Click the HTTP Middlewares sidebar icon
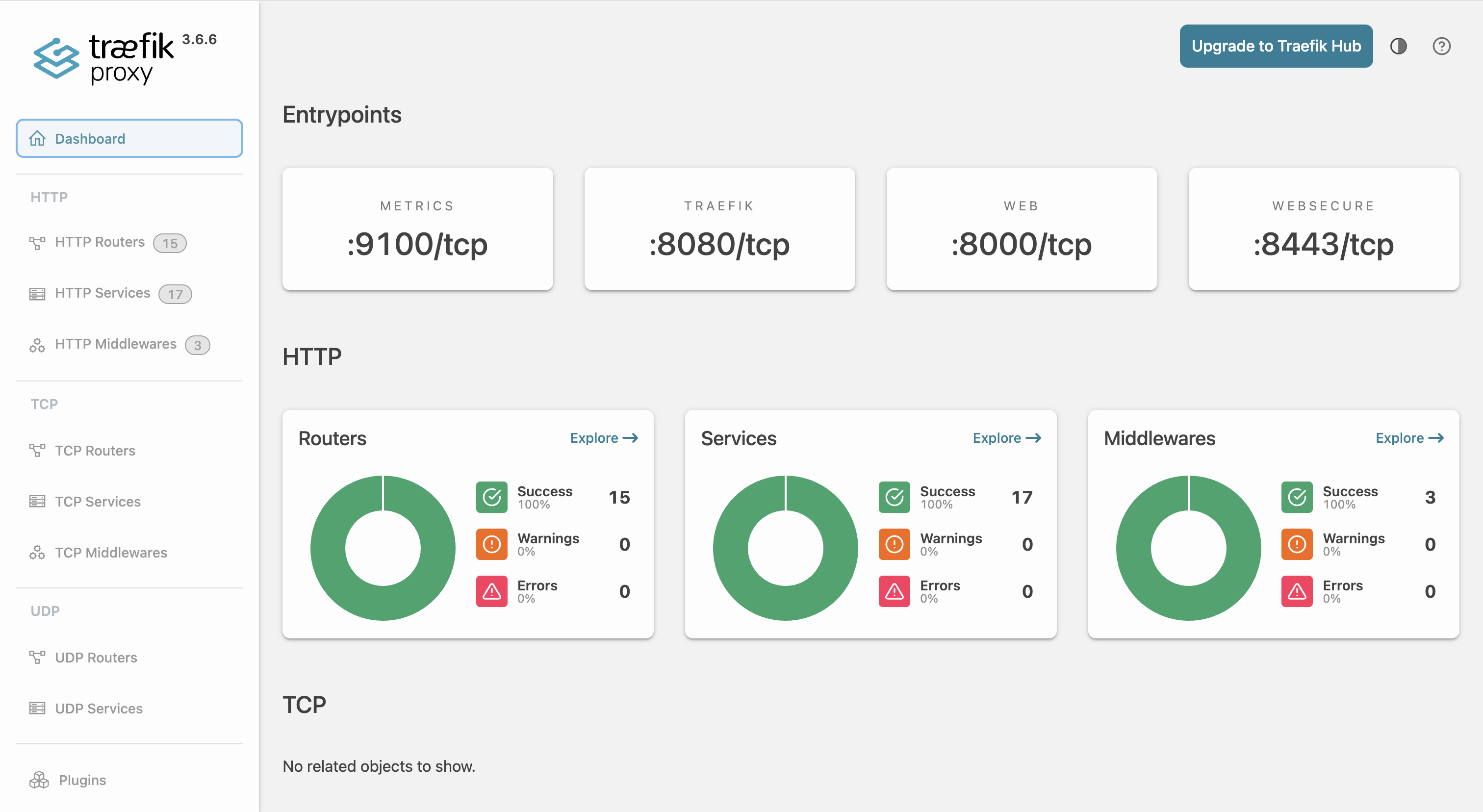 coord(37,345)
